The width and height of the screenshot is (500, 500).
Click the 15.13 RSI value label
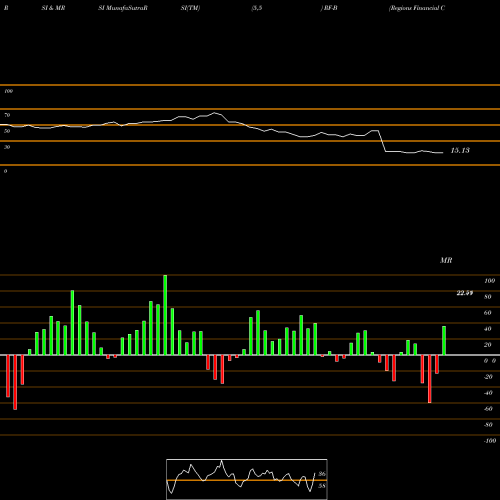[x=460, y=151]
